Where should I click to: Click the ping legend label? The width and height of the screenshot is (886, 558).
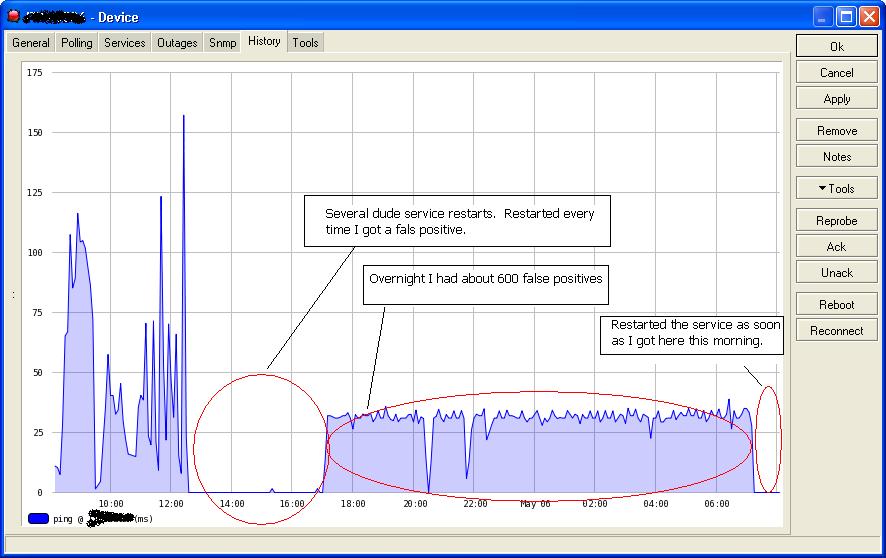103,518
